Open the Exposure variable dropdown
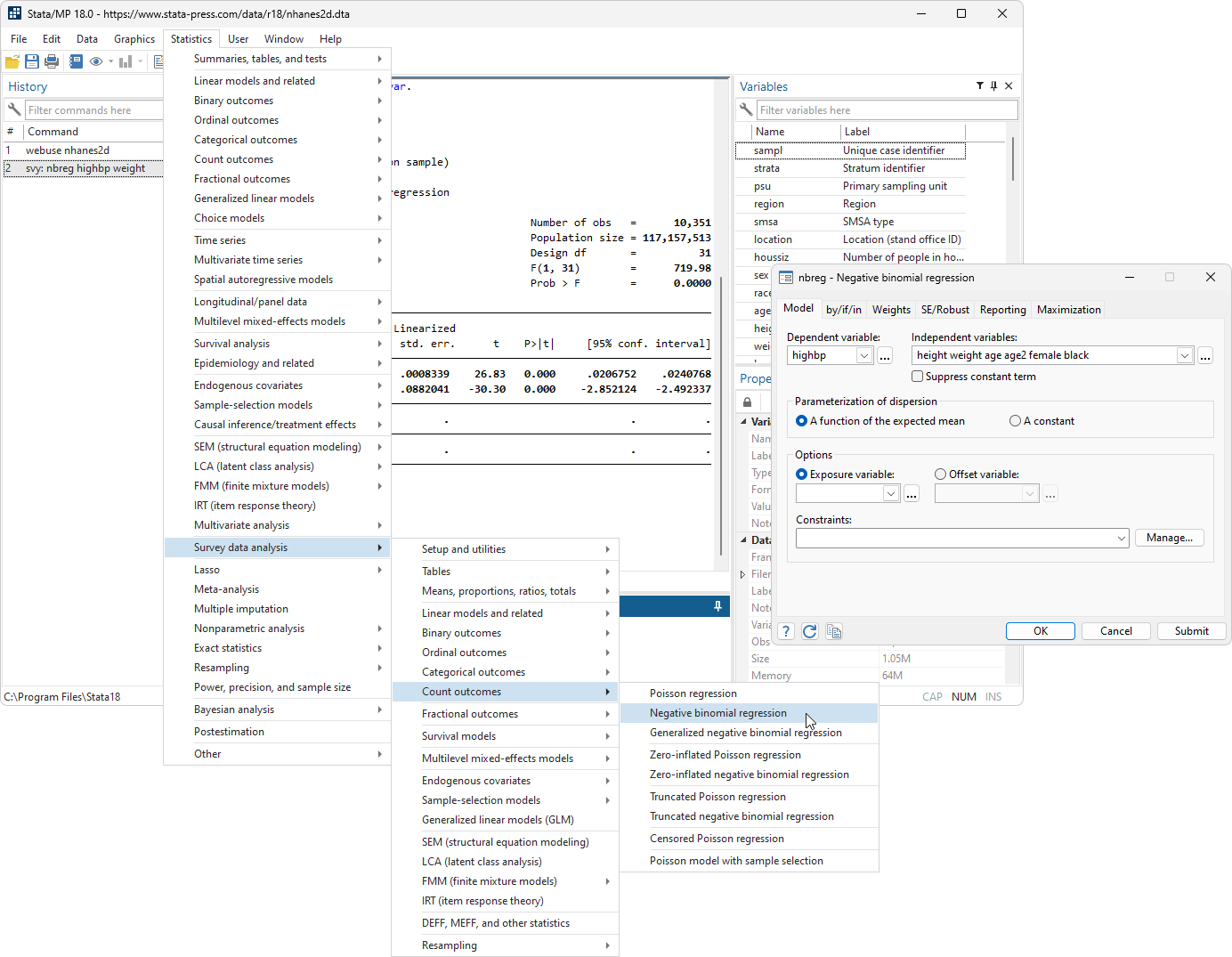The image size is (1232, 957). coord(891,494)
